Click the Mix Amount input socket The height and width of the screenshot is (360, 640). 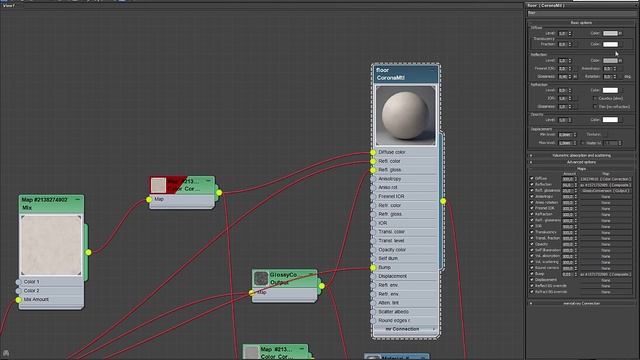[x=18, y=300]
